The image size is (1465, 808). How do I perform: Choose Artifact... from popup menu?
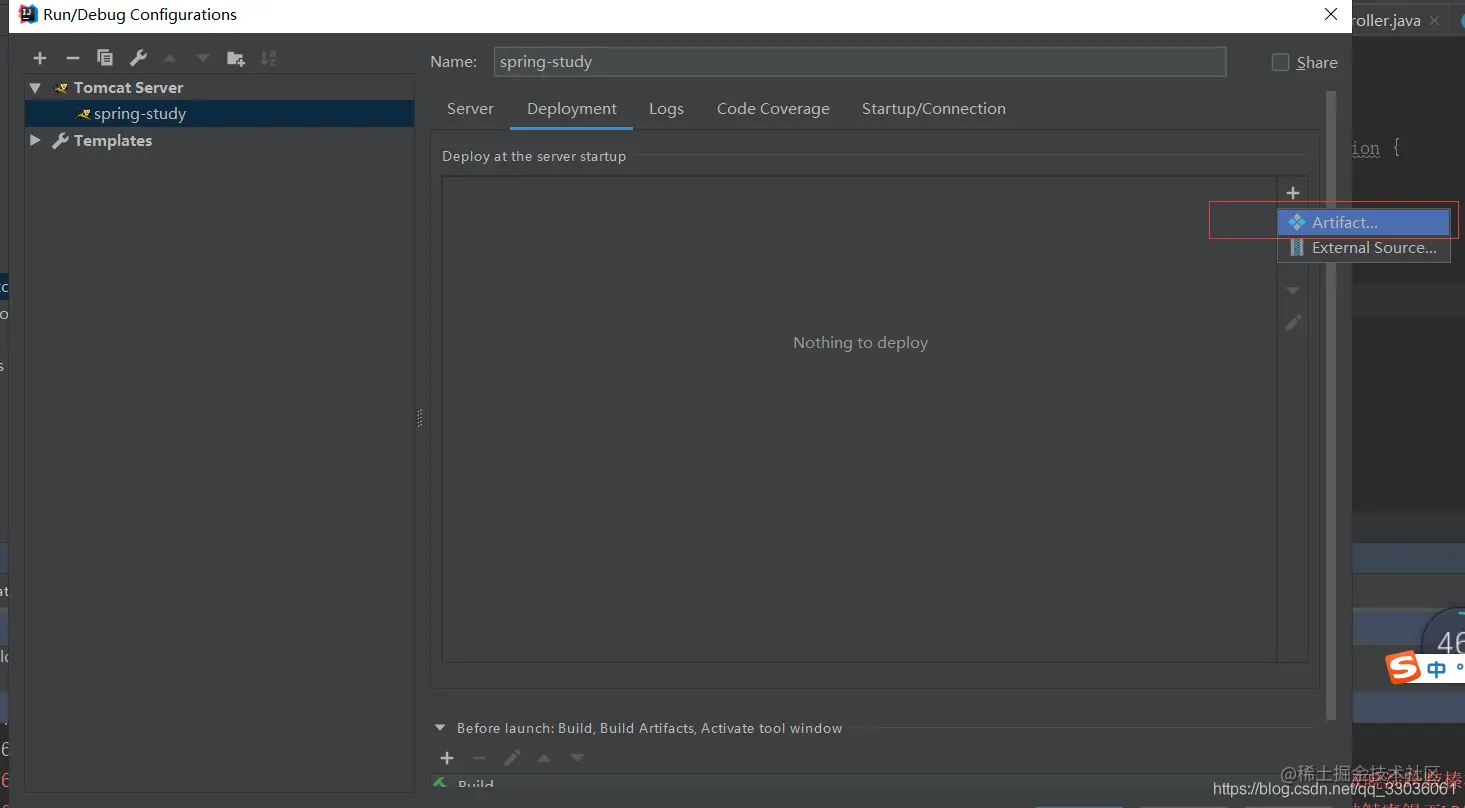point(1364,222)
